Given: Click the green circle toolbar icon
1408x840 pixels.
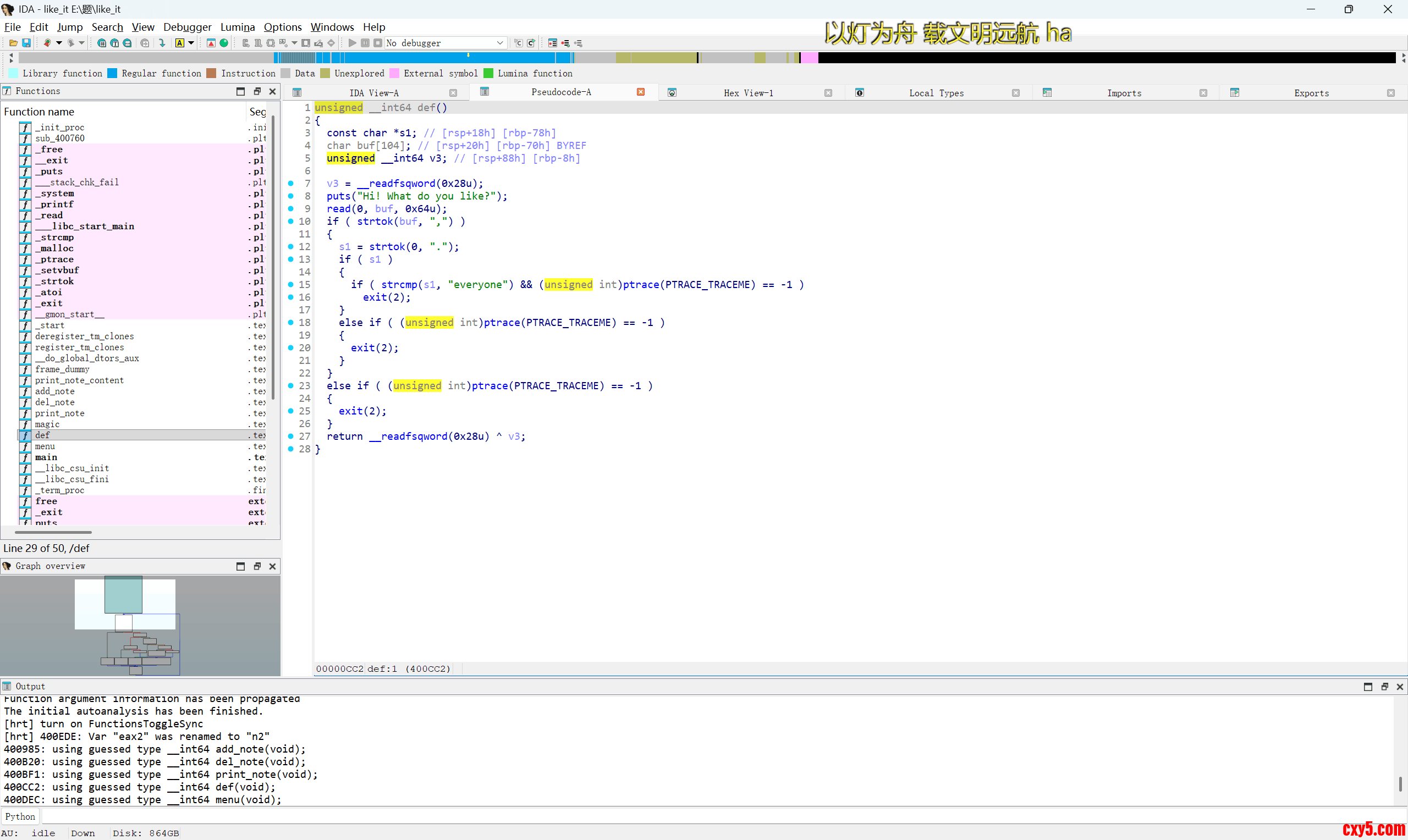Looking at the screenshot, I should pos(224,43).
